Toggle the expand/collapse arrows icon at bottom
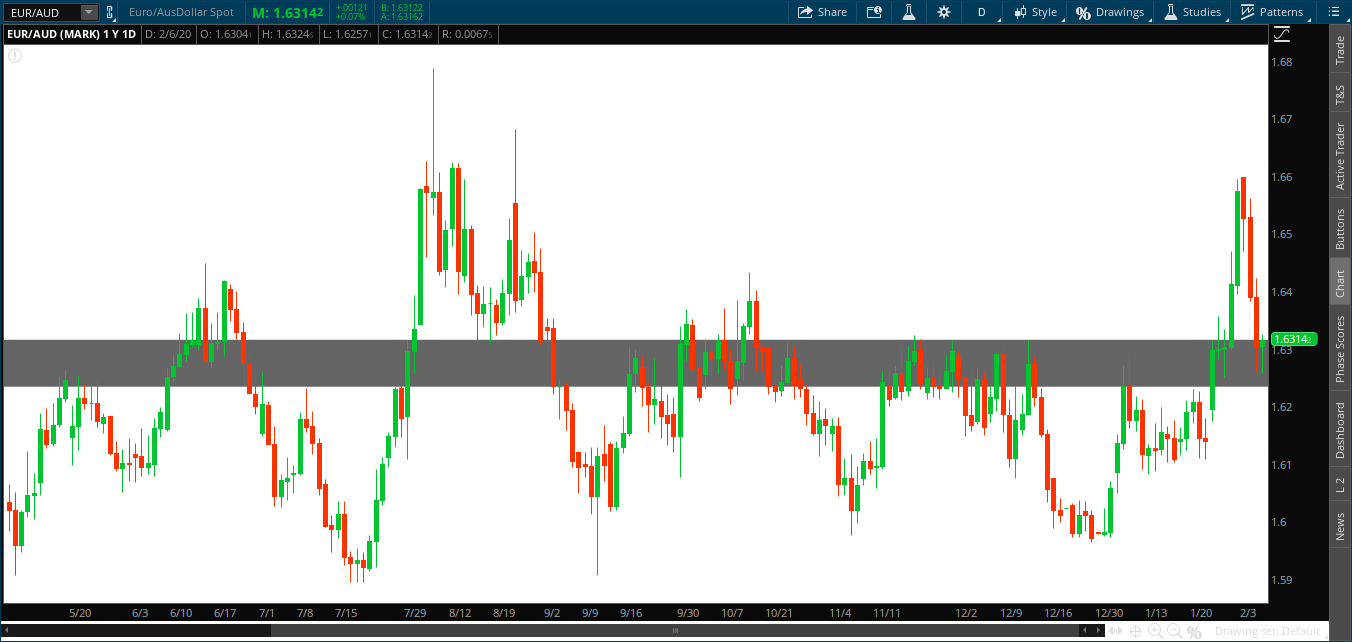This screenshot has height=642, width=1352. [x=1115, y=631]
